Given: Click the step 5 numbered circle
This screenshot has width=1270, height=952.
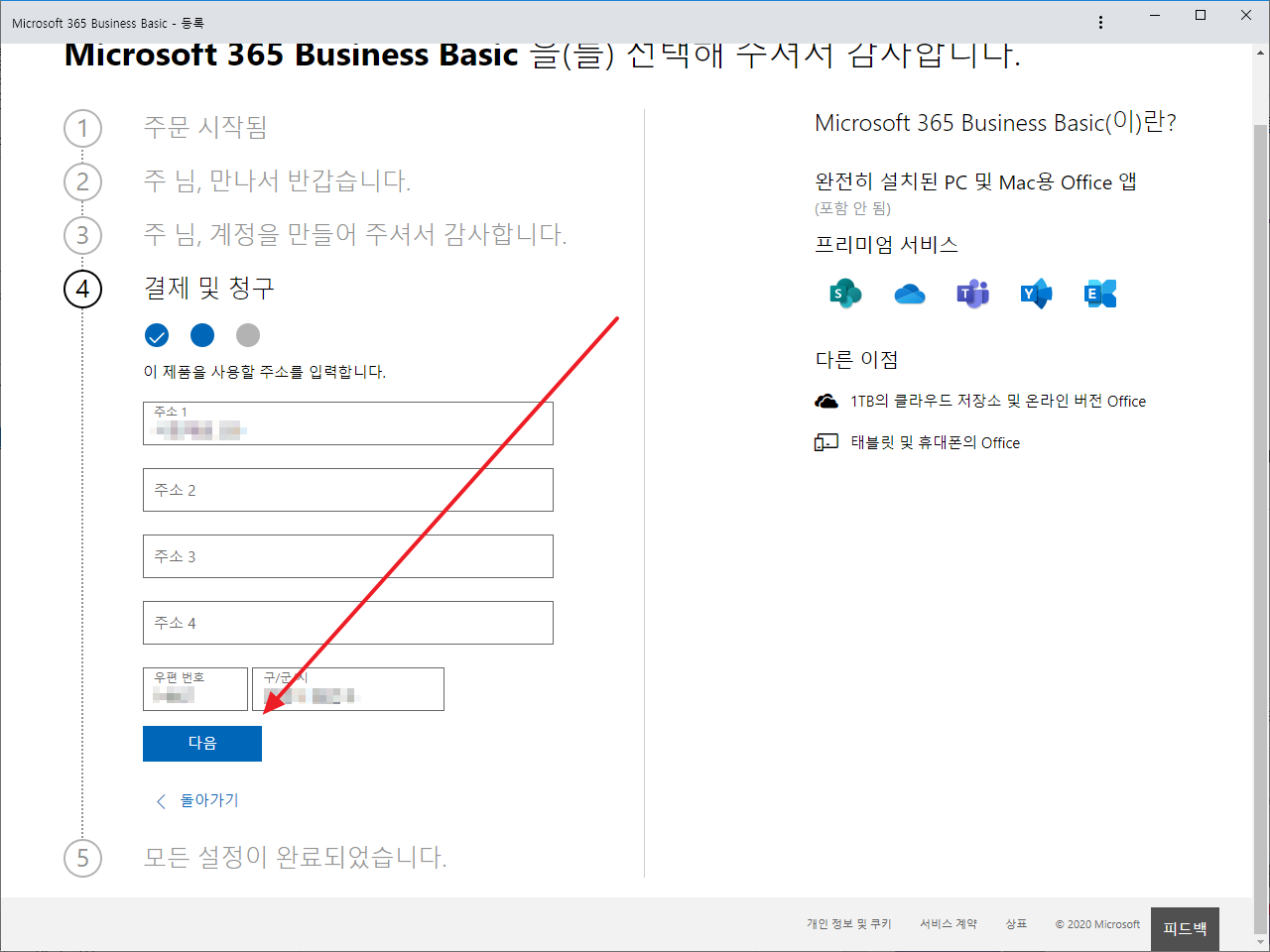Looking at the screenshot, I should click(x=82, y=858).
